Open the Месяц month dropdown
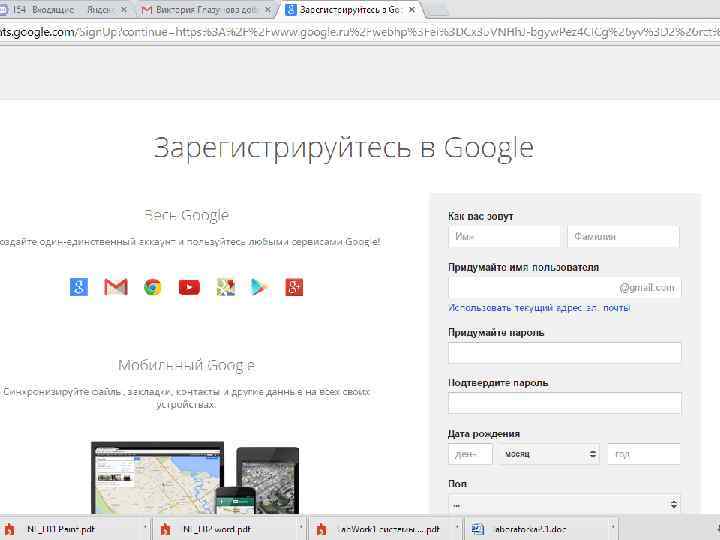The height and width of the screenshot is (540, 720). point(550,454)
